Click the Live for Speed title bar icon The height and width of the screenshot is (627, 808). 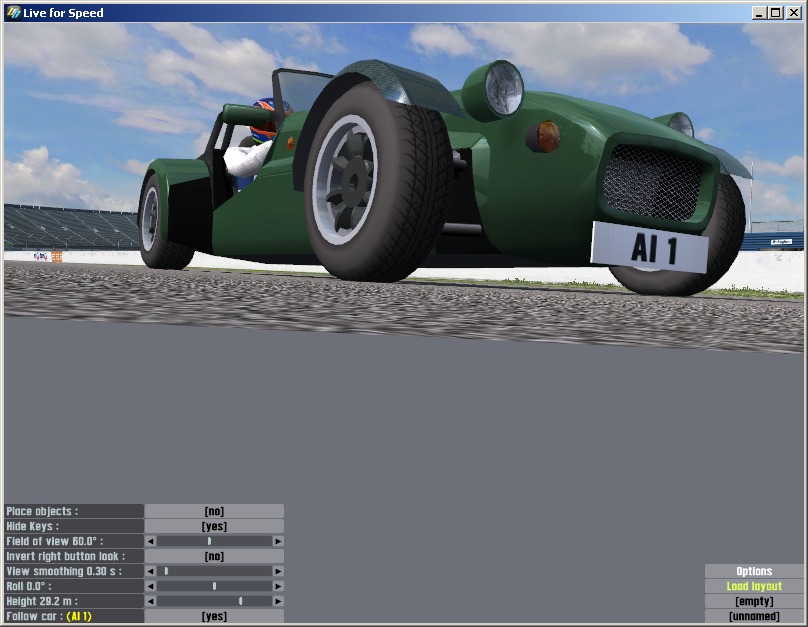pos(13,12)
